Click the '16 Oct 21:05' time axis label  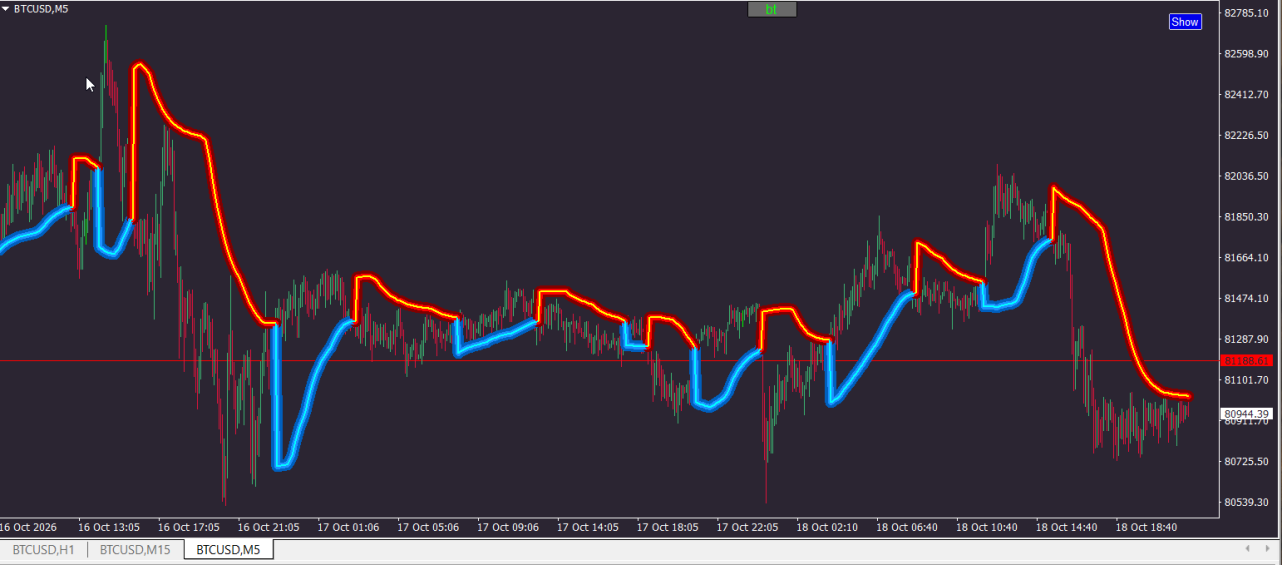268,527
